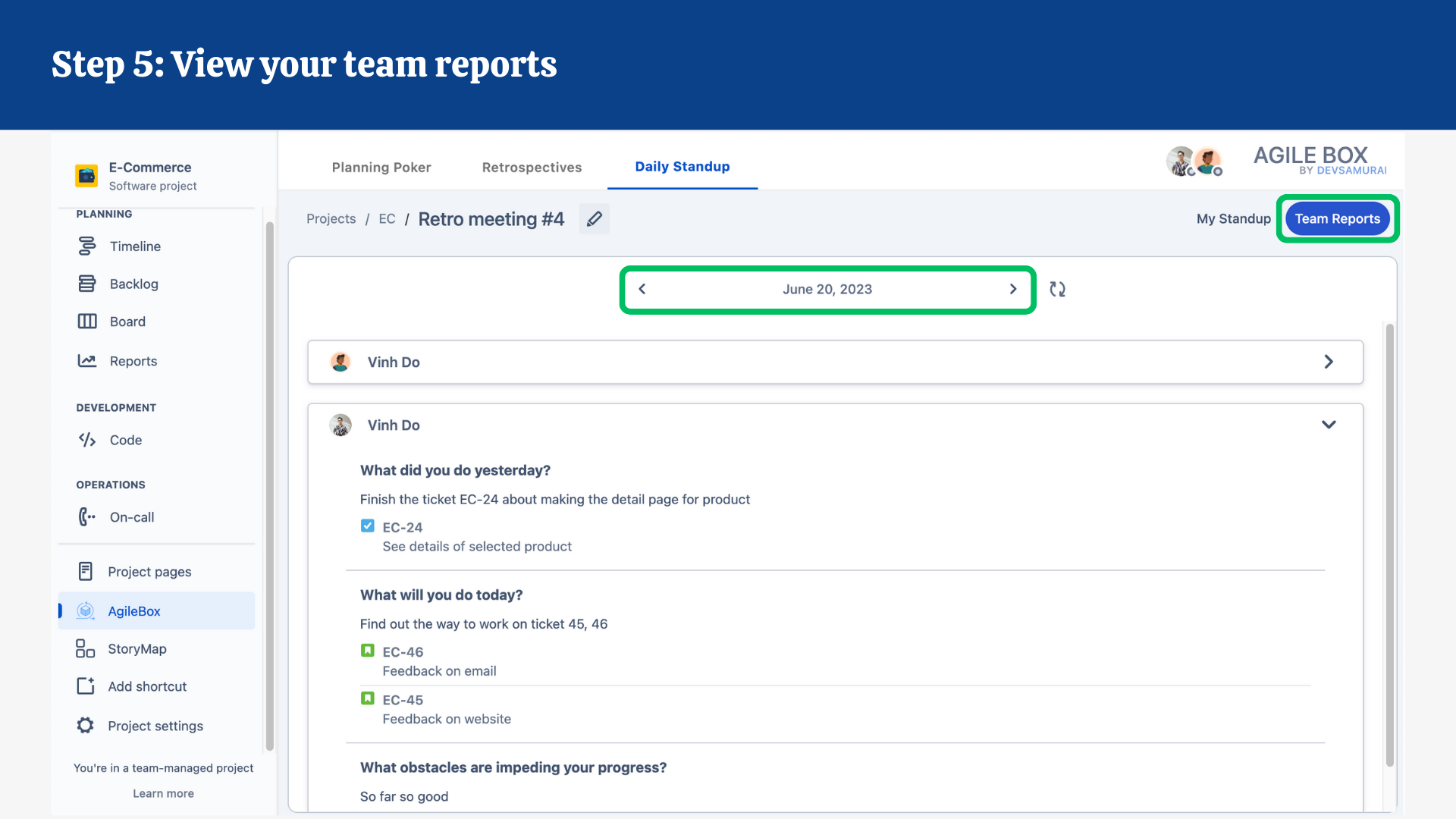Collapse the expanded Vinh Do standup report
This screenshot has width=1456, height=819.
[1329, 424]
